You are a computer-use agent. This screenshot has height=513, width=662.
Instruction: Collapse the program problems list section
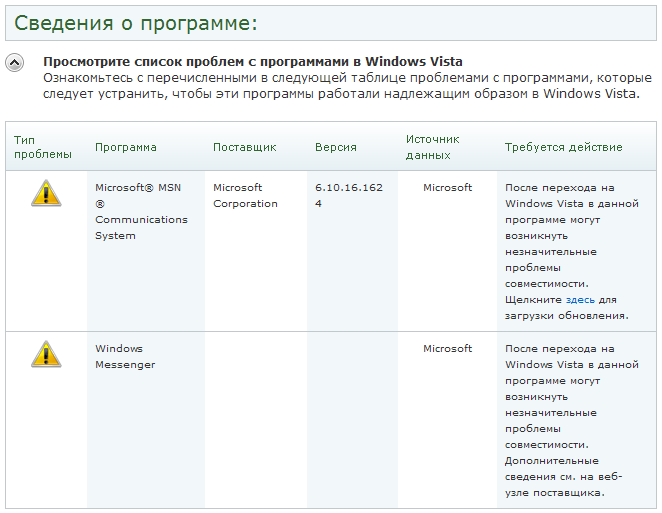pos(14,63)
